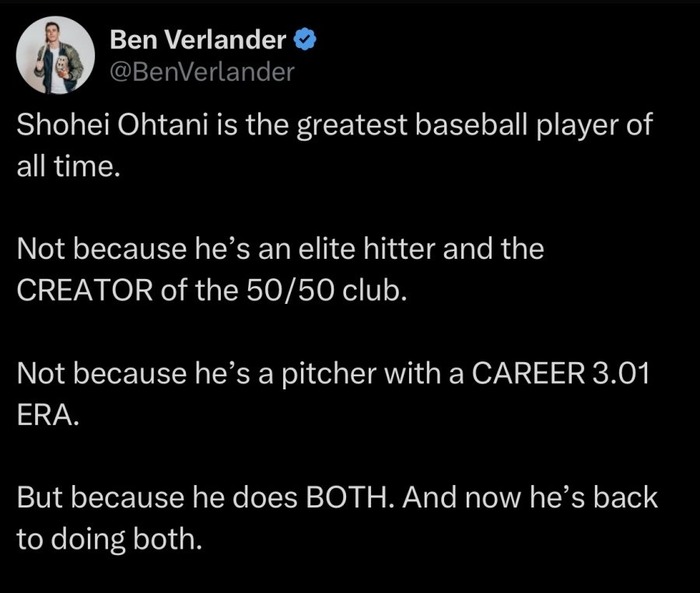Viewport: 700px width, 593px height.
Task: Click the words "Shohei Ohtani" in the tweet
Action: [x=112, y=124]
